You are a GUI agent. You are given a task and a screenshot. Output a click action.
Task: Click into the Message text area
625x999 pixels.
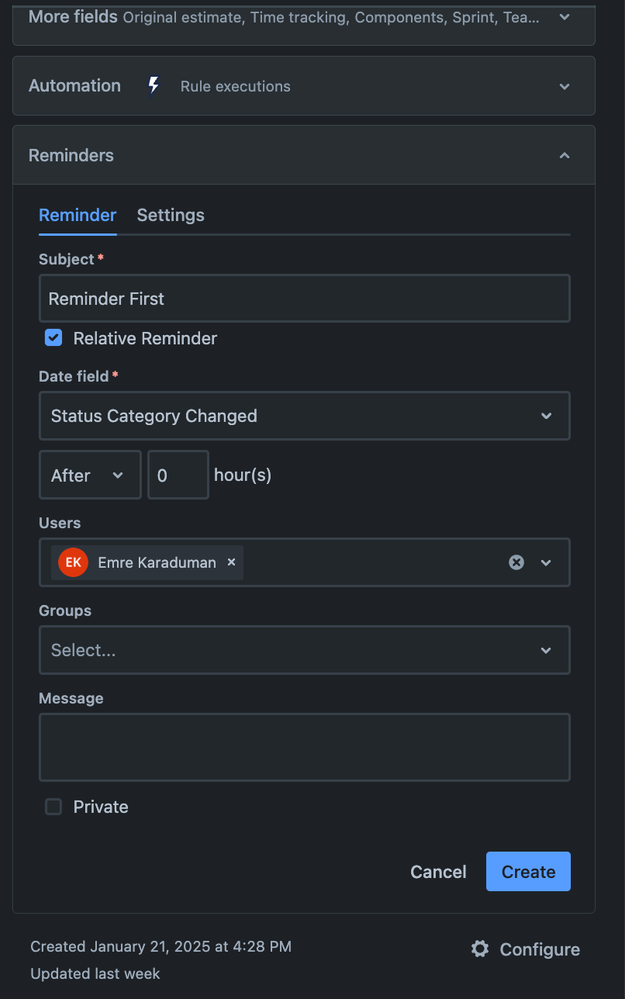tap(304, 747)
